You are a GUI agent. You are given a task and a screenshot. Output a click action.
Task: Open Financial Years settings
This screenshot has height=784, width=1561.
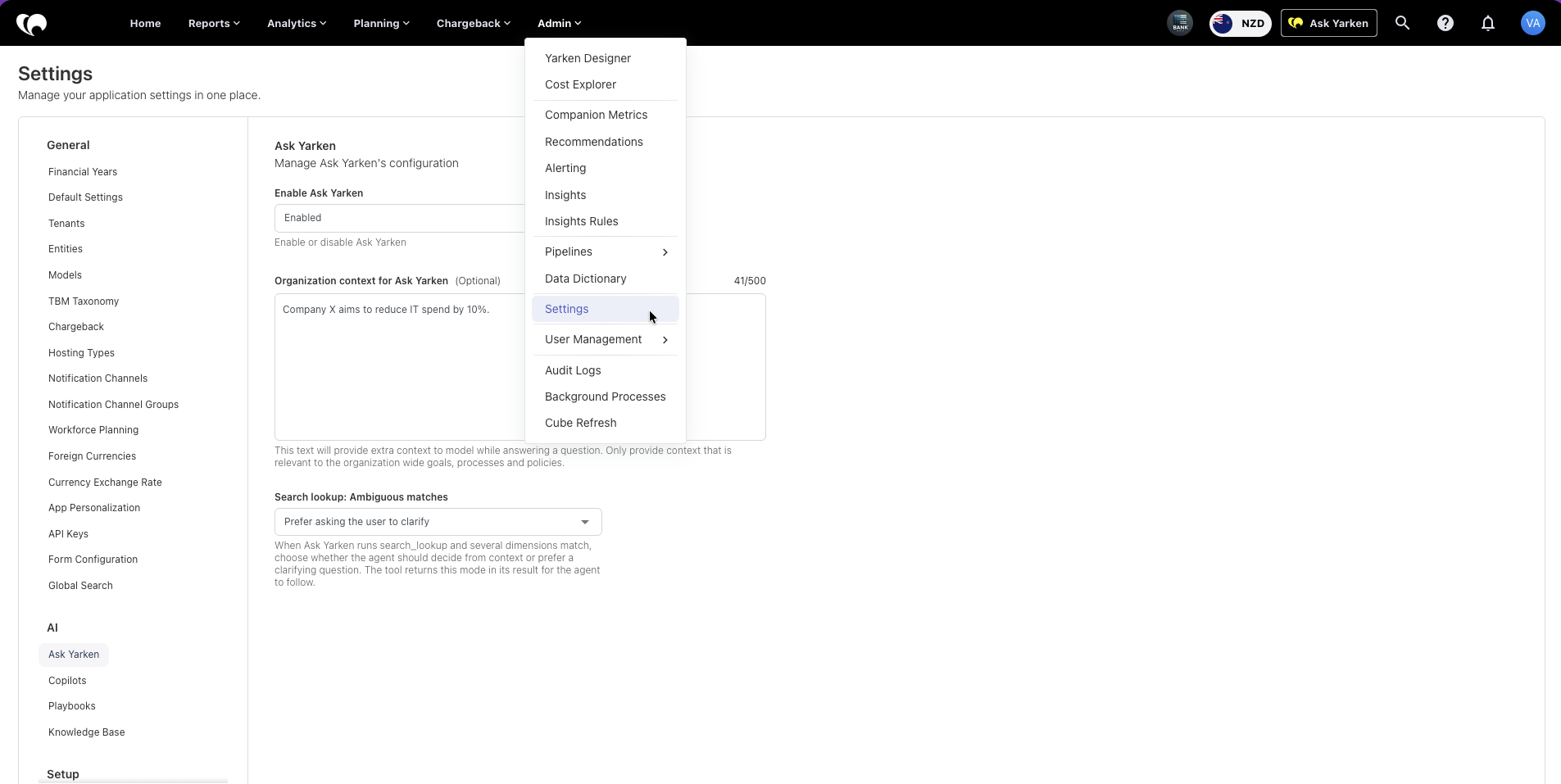[83, 172]
